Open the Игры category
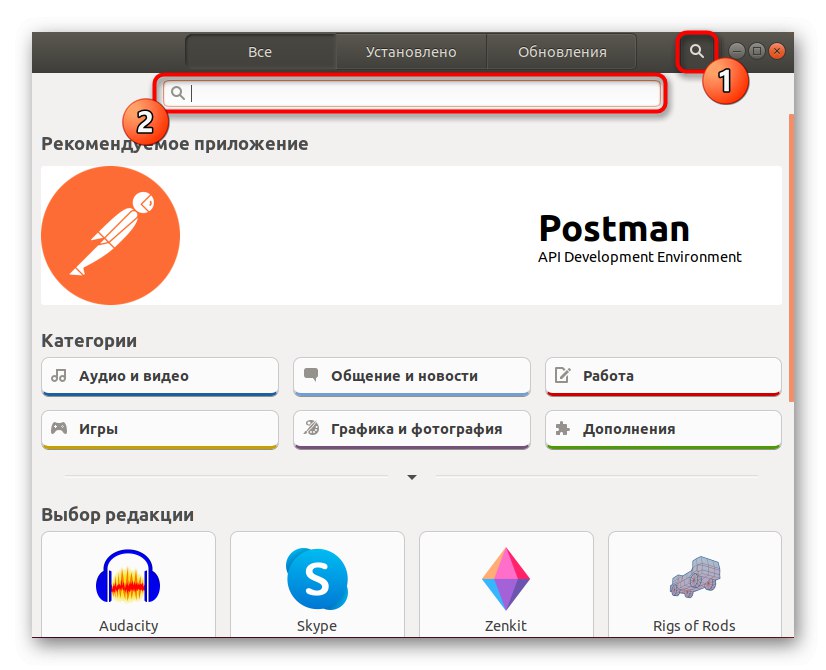The image size is (826, 670). click(159, 428)
